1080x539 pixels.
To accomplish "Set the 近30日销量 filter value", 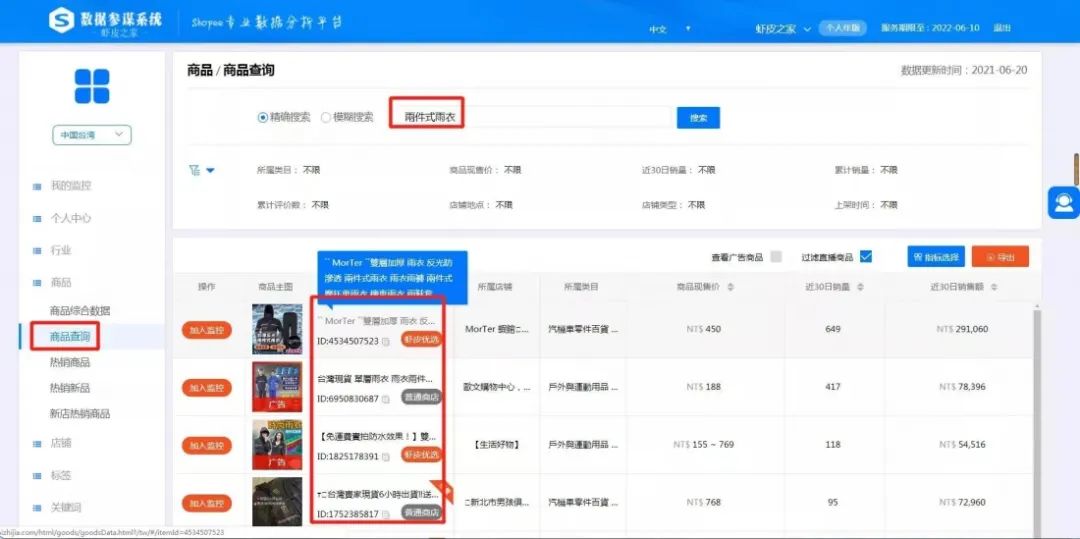I will [x=706, y=170].
